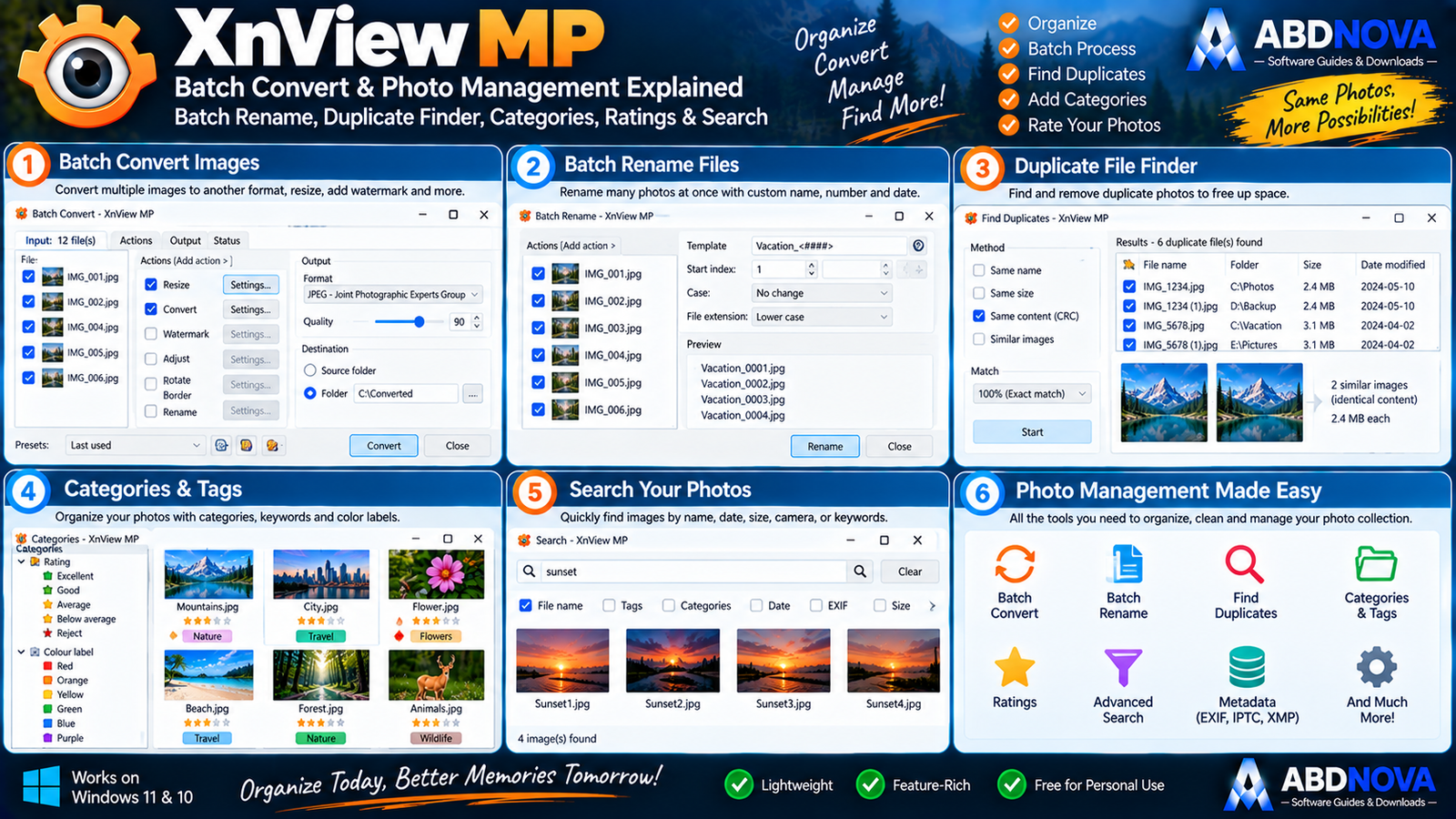
Task: Enable the Watermark action checkbox
Action: tap(151, 334)
